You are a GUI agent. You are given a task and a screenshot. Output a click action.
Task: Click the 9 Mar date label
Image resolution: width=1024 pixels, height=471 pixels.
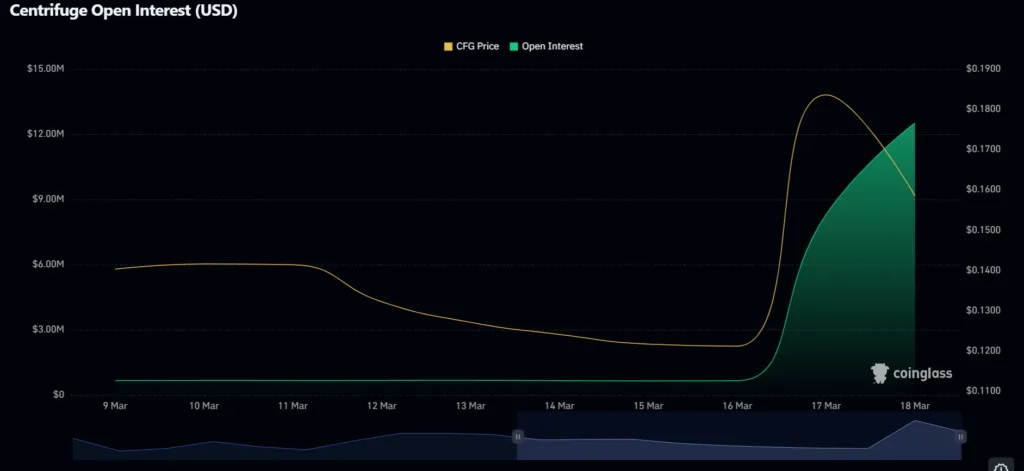pos(115,406)
